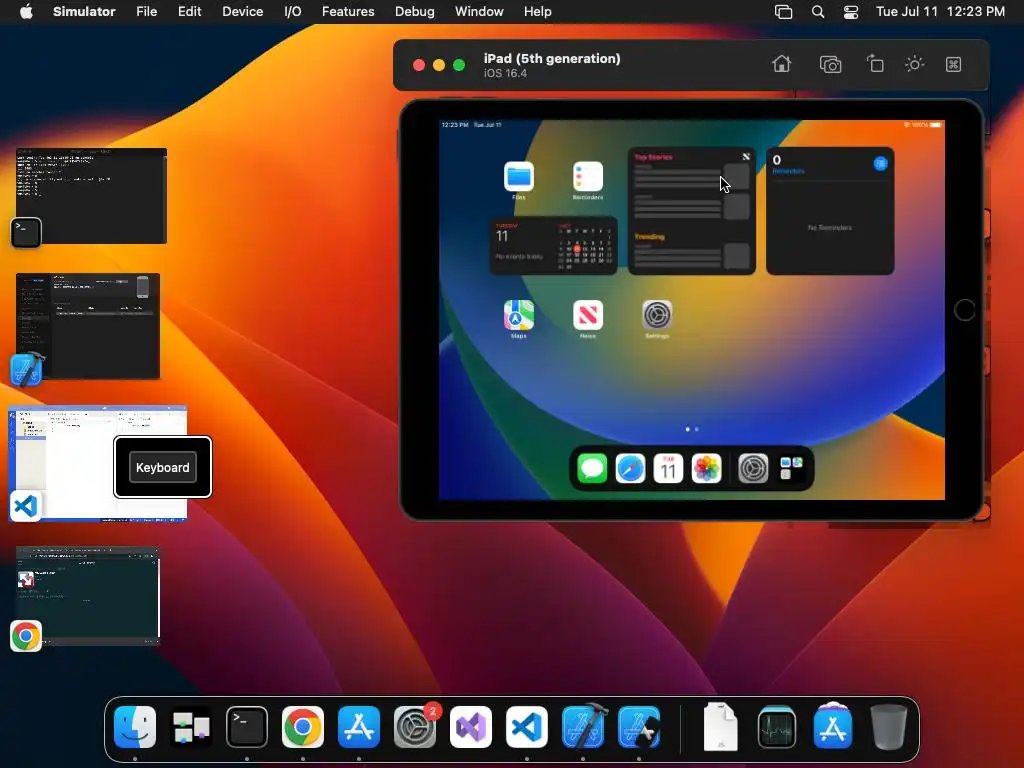
Task: Open Google Chrome from the macOS Dock
Action: [303, 727]
